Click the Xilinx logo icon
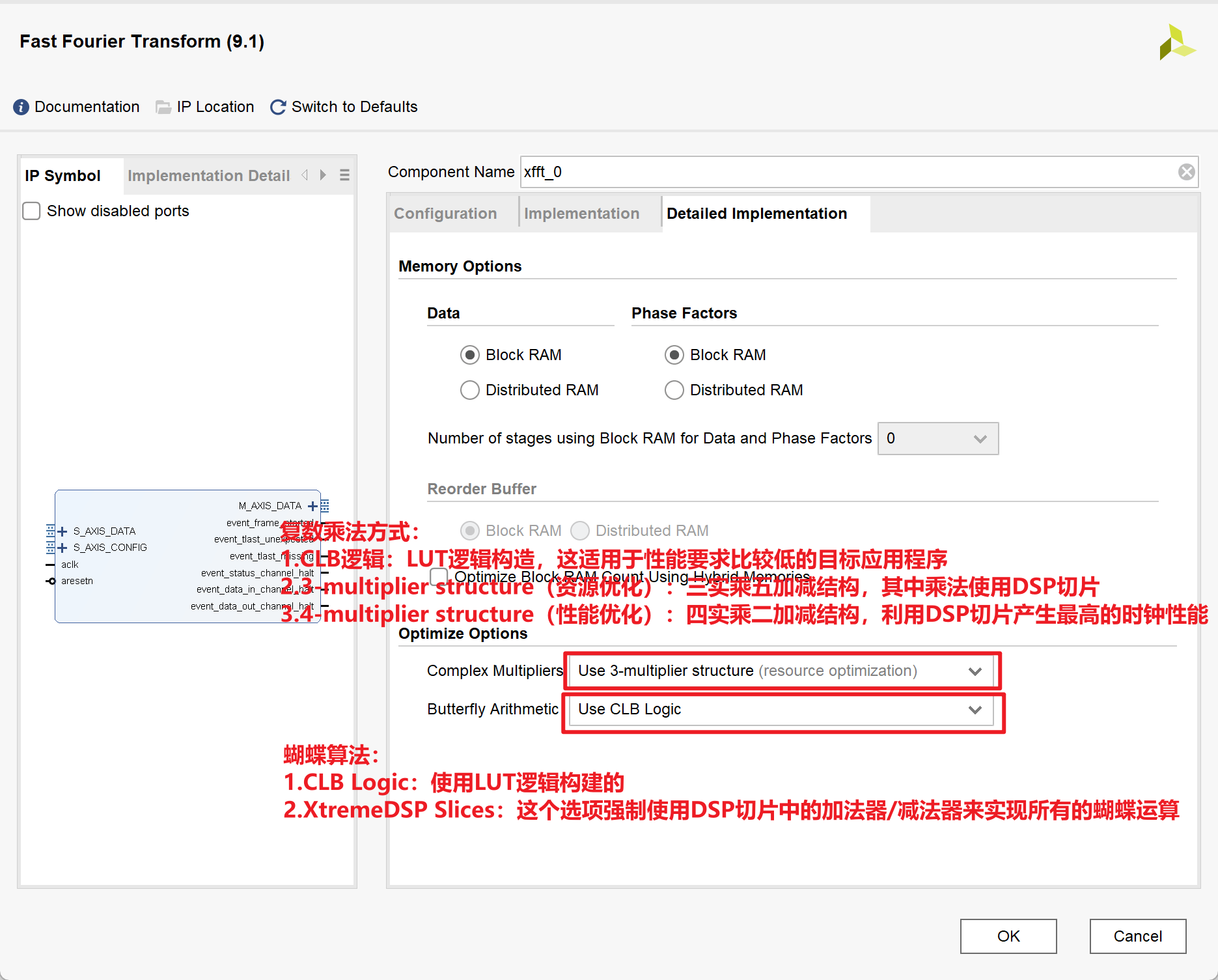This screenshot has width=1218, height=980. (x=1177, y=42)
